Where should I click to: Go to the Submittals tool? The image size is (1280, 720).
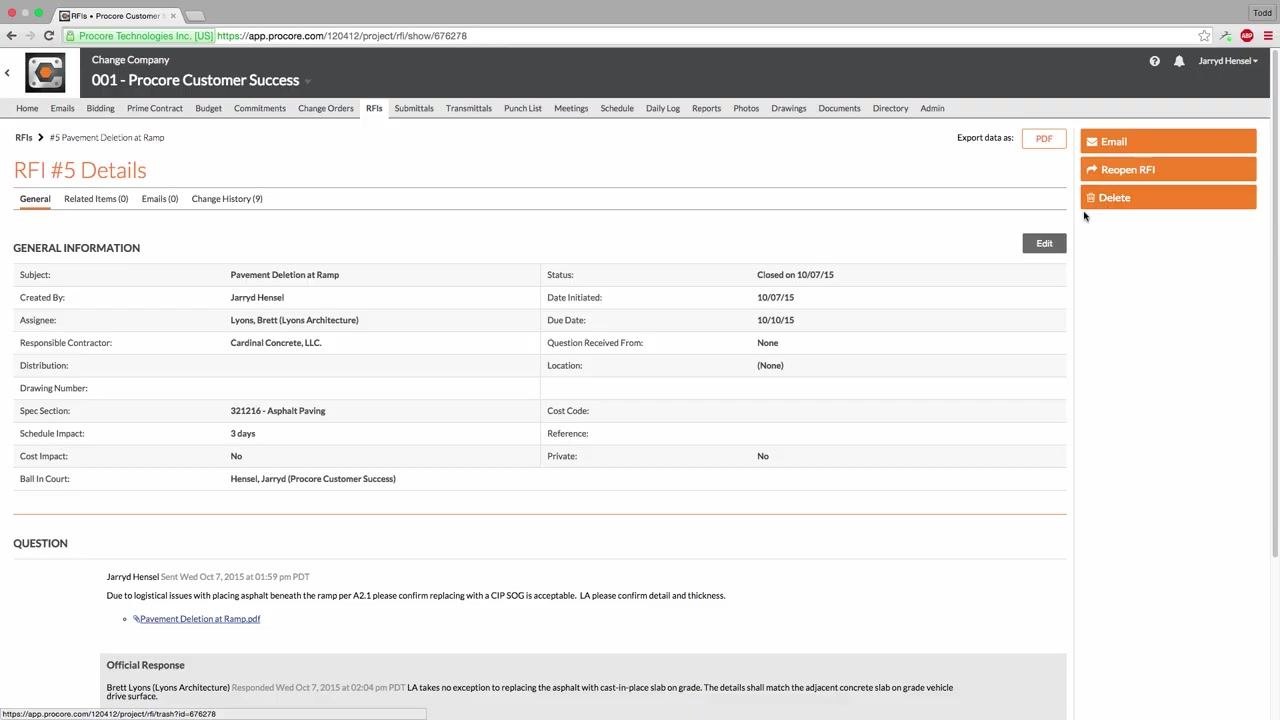[414, 108]
